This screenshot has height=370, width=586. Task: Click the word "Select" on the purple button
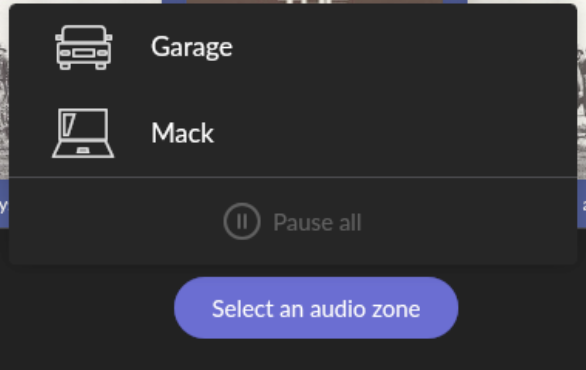pos(243,309)
